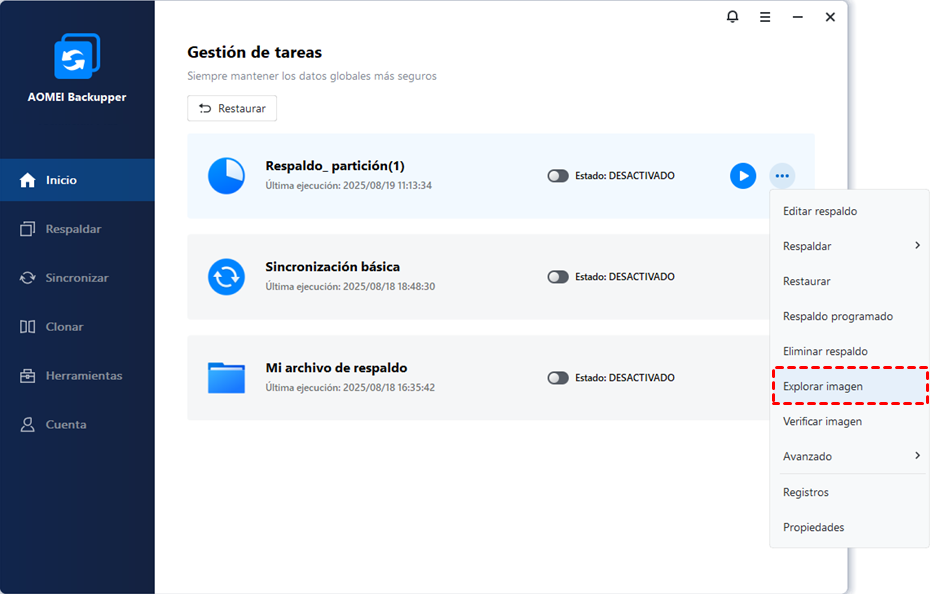Click the Clonar sidebar icon
This screenshot has height=594, width=933.
[27, 327]
